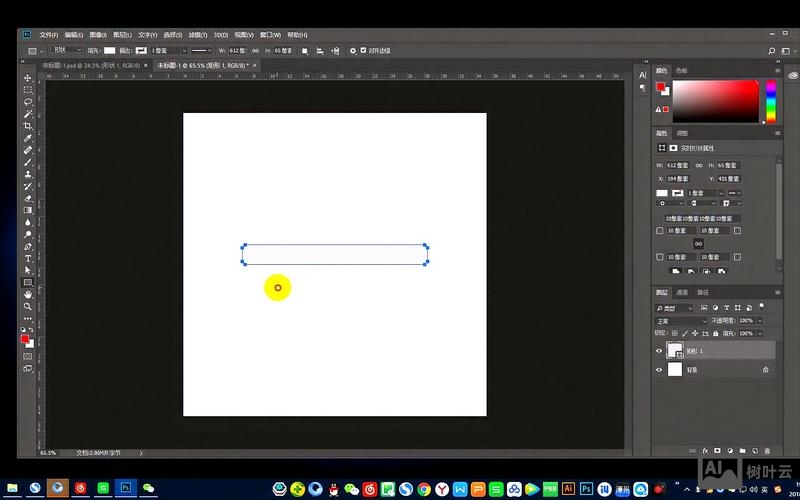Select the Eraser tool

point(28,198)
